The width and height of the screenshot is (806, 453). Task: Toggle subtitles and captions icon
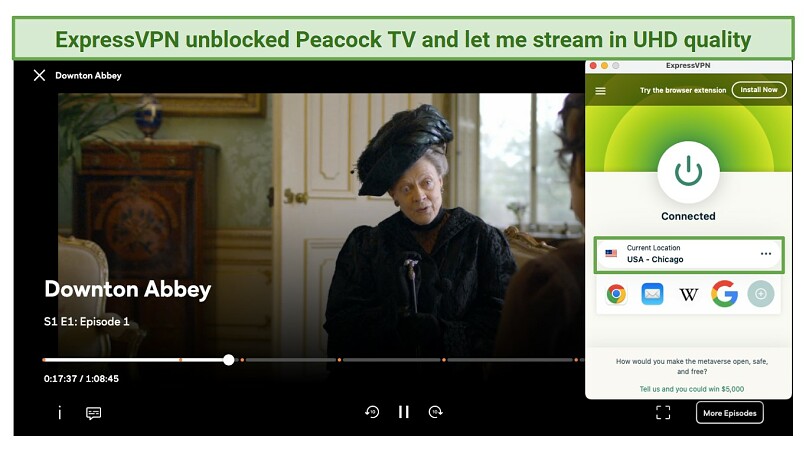click(94, 413)
